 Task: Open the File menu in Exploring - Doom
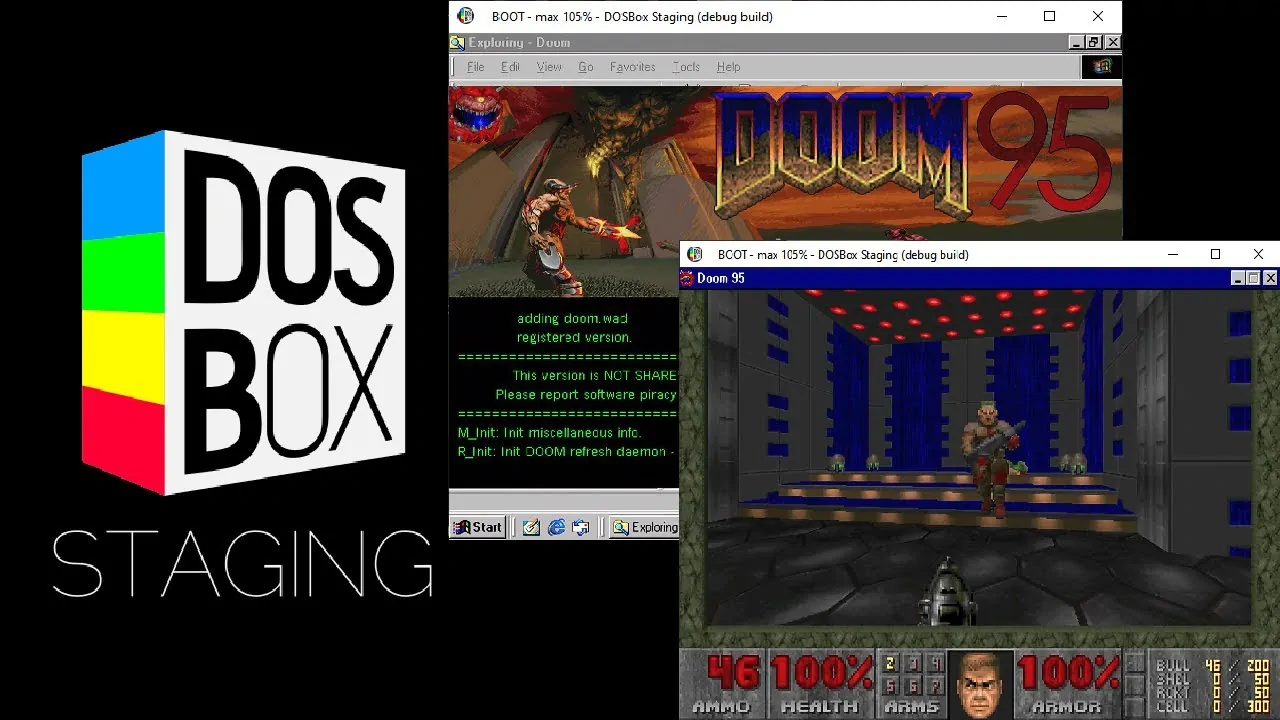[476, 67]
